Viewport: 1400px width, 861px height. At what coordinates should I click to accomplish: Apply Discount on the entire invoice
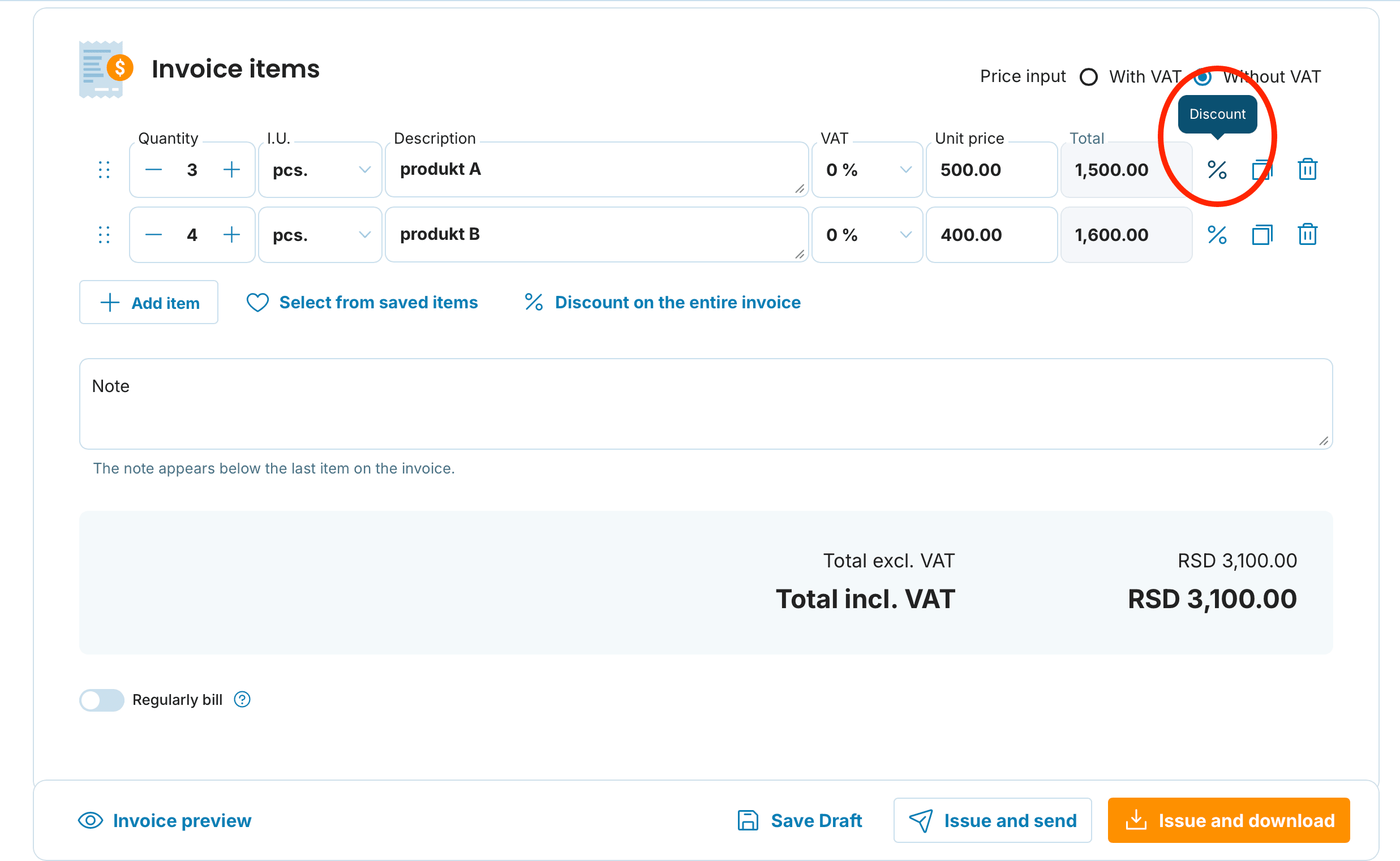pos(663,303)
